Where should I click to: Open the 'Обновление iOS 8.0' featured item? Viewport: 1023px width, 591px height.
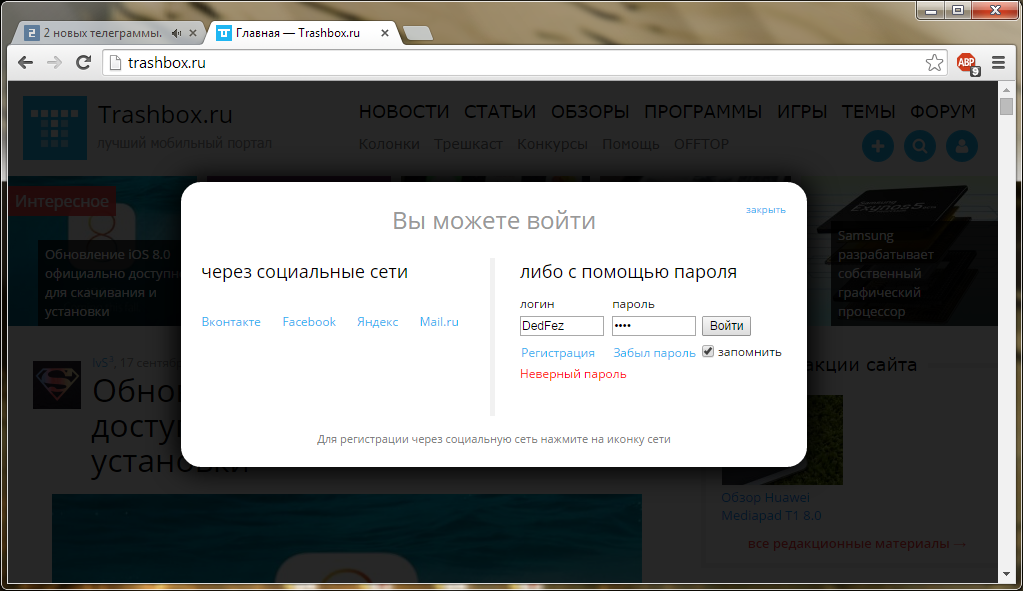(111, 283)
